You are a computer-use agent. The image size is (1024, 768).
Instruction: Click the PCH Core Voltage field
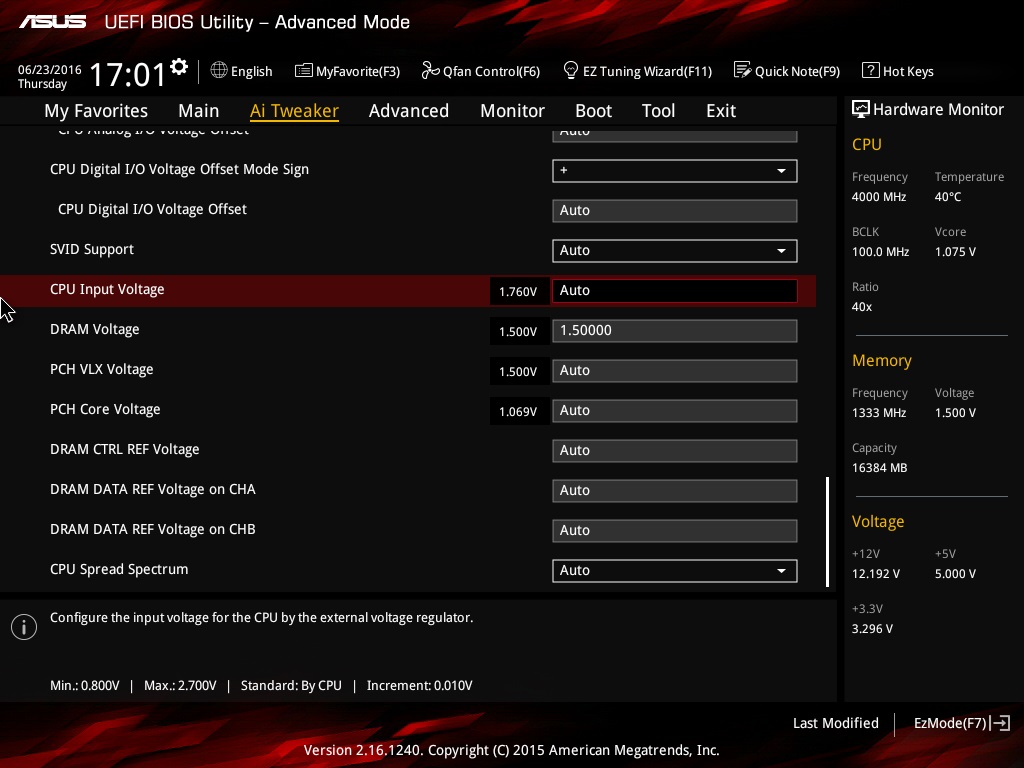click(675, 411)
